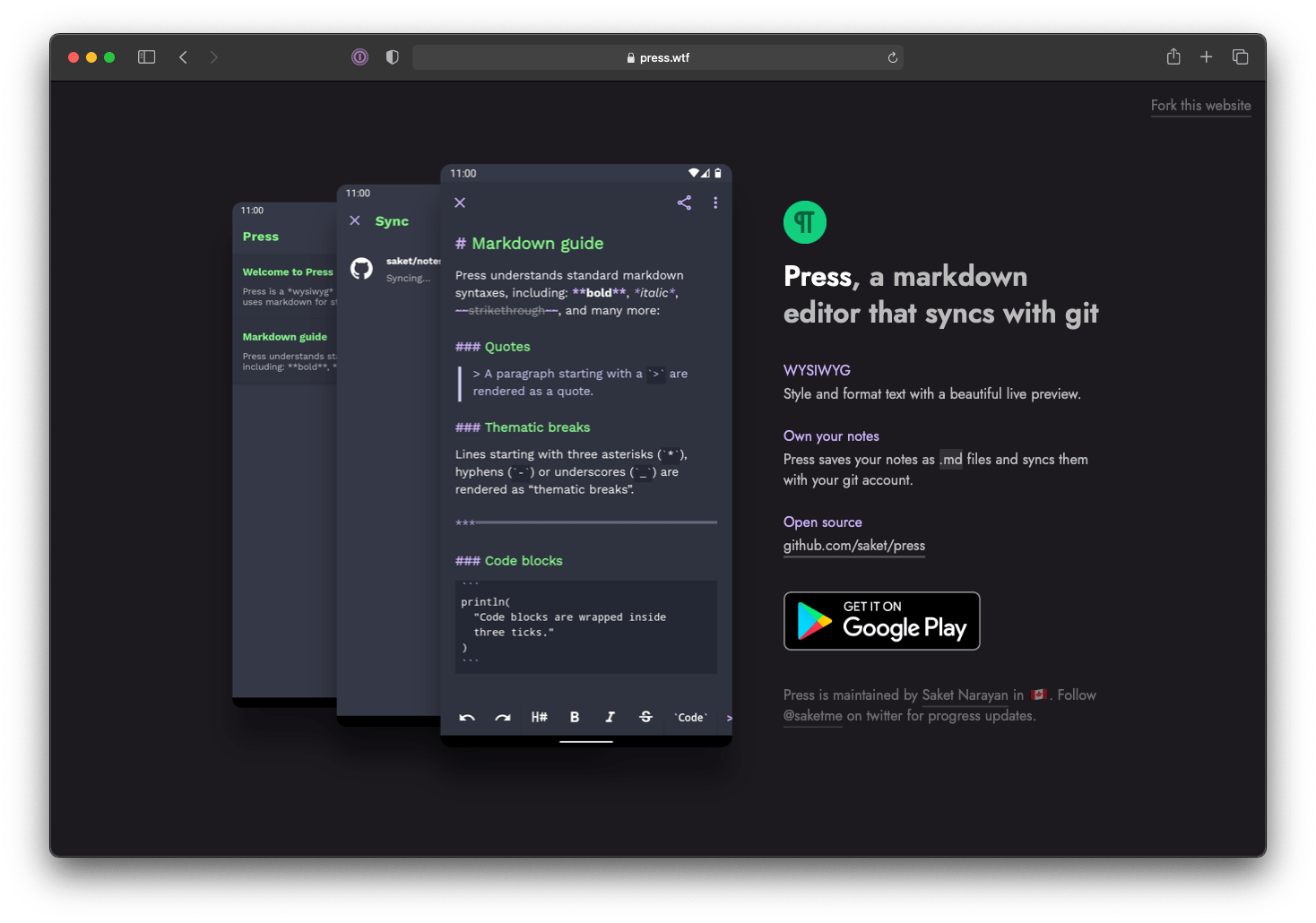
Task: Toggle bold with the B button
Action: pos(575,717)
